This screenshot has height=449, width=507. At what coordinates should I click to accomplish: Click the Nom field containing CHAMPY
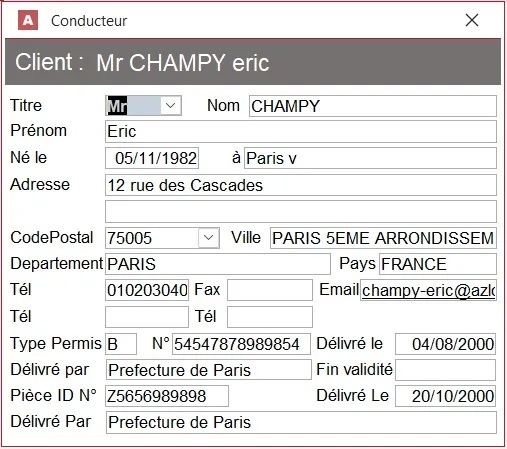coord(373,106)
